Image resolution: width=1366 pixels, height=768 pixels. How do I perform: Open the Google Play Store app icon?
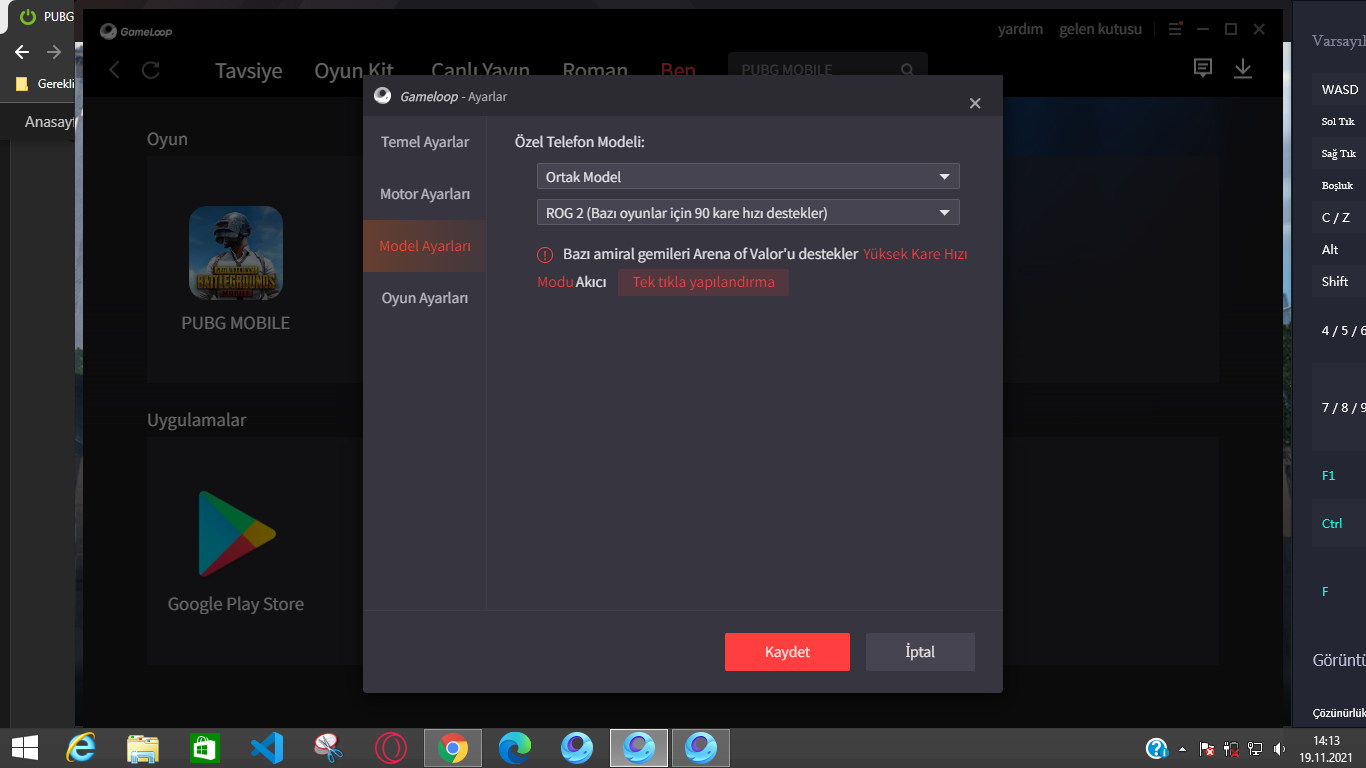point(236,533)
